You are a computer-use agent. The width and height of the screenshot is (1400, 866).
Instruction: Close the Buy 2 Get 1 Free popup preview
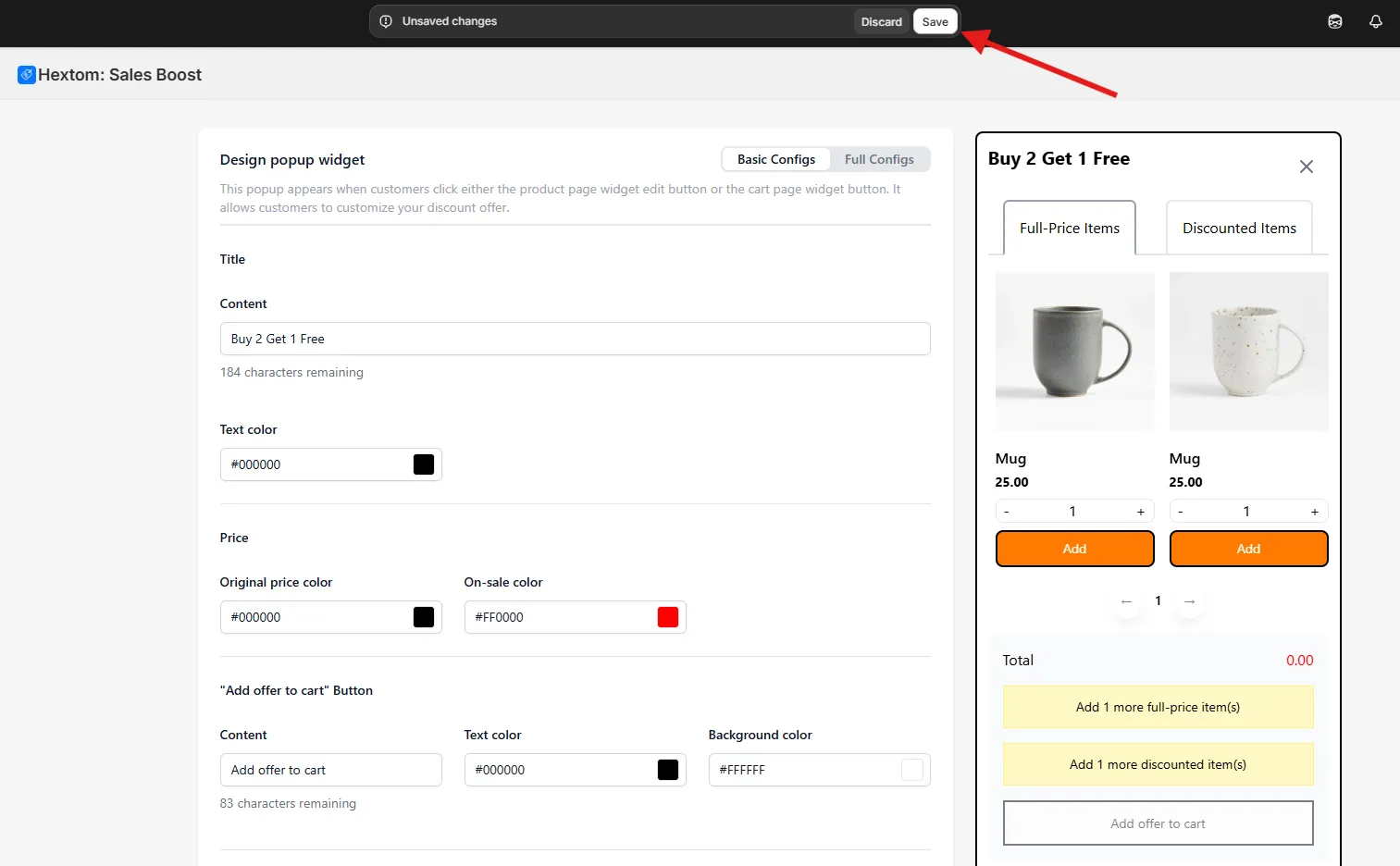[1307, 167]
